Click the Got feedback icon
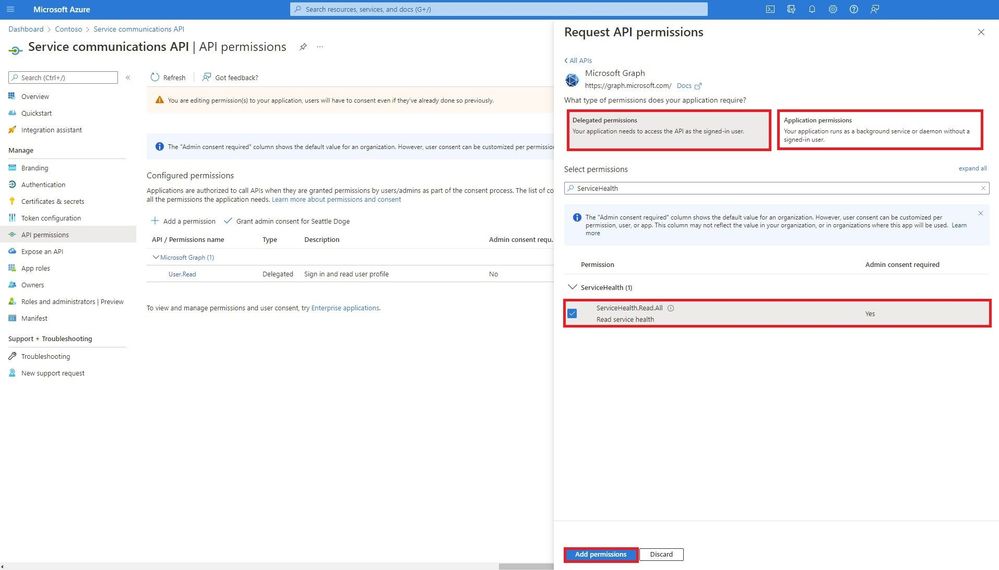This screenshot has height=570, width=999. tap(206, 77)
